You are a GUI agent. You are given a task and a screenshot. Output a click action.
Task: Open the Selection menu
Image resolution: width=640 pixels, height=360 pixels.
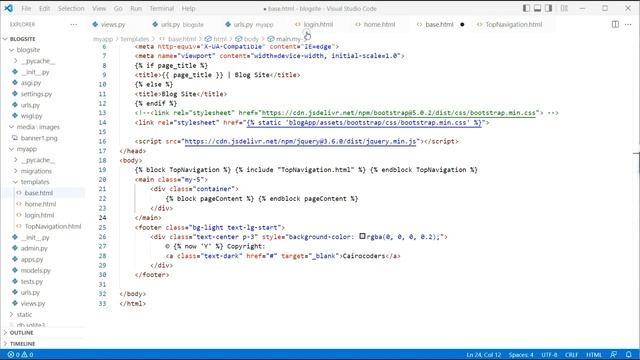(x=71, y=9)
